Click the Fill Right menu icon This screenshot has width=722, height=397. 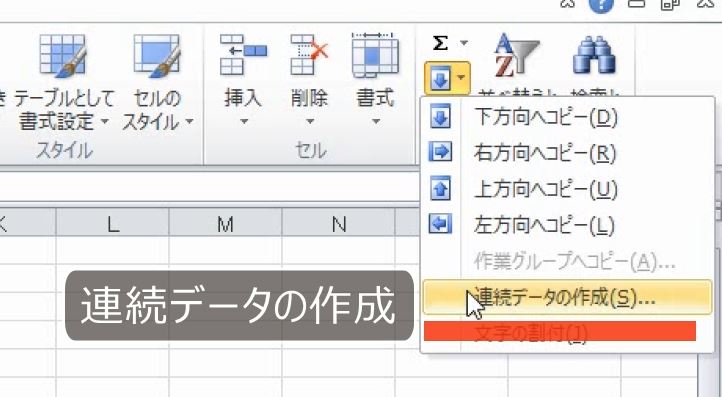click(440, 152)
